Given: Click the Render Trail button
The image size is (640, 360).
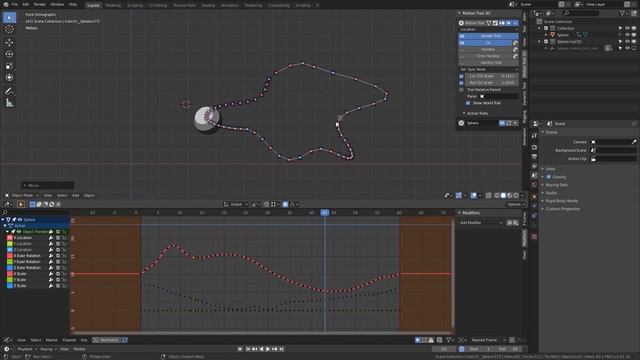Looking at the screenshot, I should pos(491,36).
